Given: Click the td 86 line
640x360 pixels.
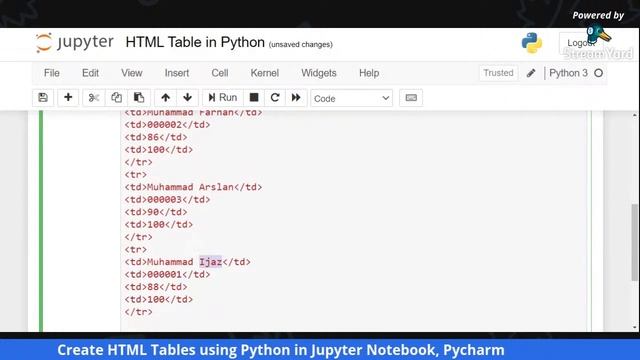Looking at the screenshot, I should [156, 137].
